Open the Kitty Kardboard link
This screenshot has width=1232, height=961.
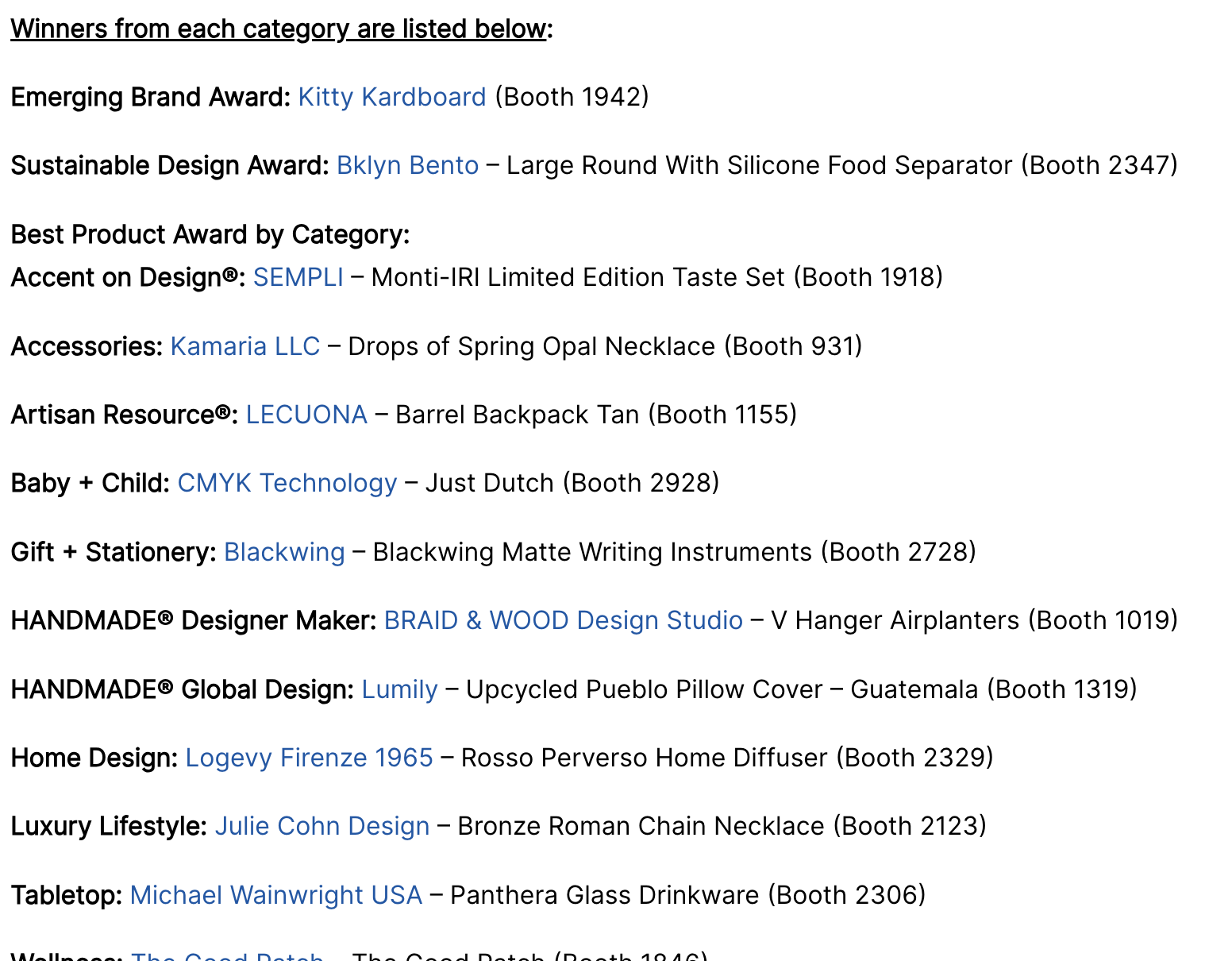pos(391,97)
